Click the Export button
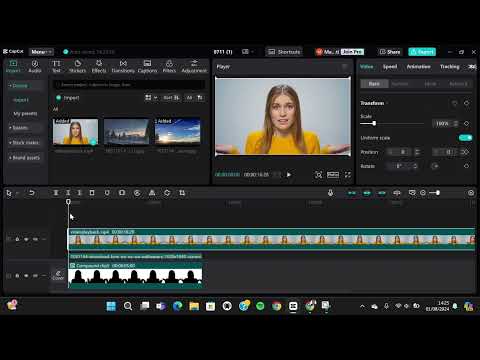480x360 pixels. 422,52
